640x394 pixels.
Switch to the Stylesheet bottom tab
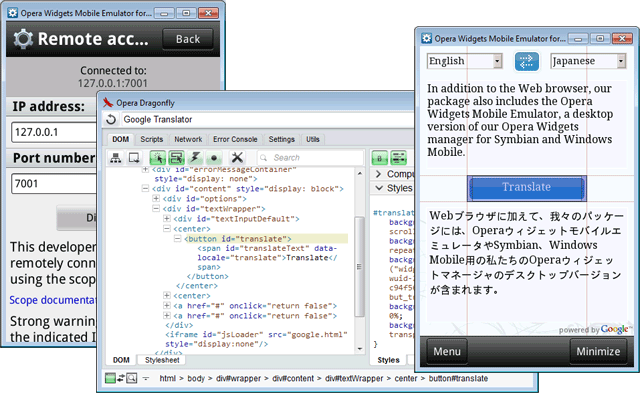tap(162, 360)
